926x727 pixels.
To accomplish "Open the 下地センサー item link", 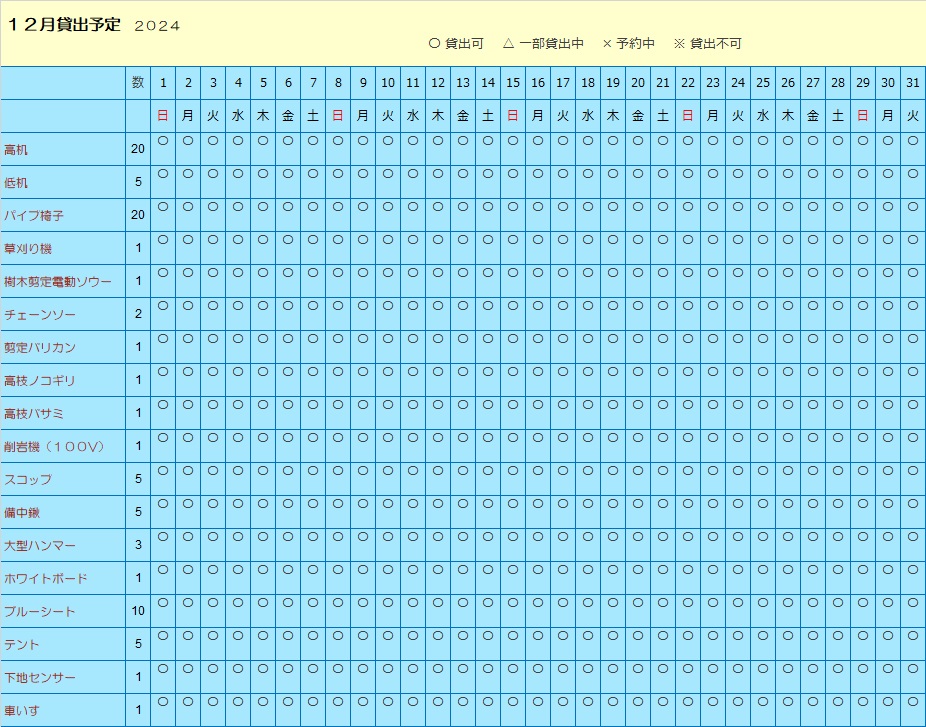I will (x=40, y=678).
